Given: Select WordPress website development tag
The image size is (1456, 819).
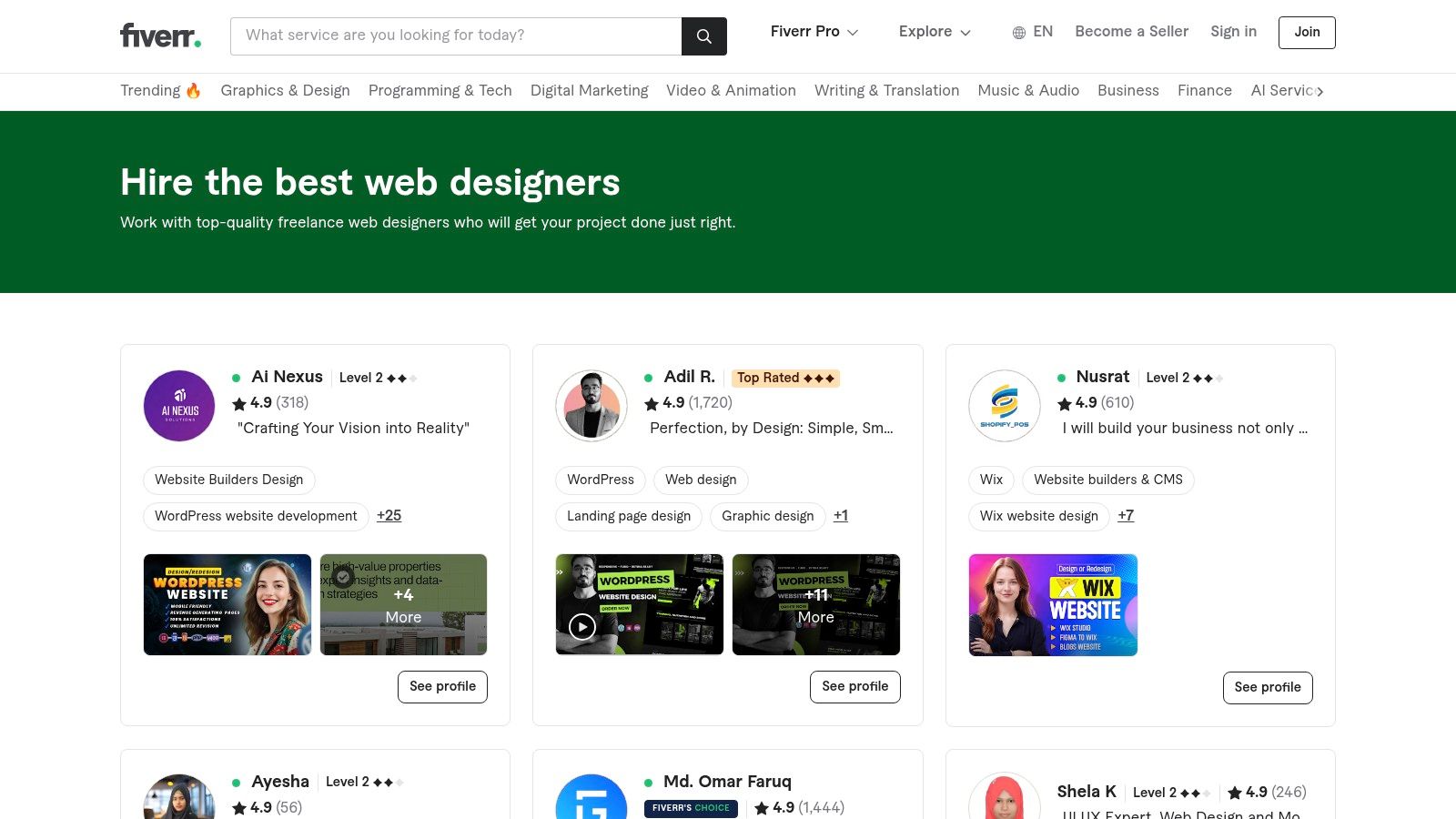Looking at the screenshot, I should pyautogui.click(x=256, y=516).
